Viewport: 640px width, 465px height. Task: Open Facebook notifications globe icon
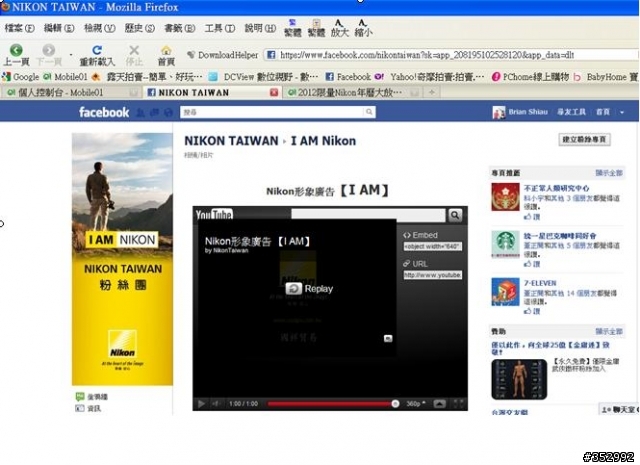click(x=168, y=113)
